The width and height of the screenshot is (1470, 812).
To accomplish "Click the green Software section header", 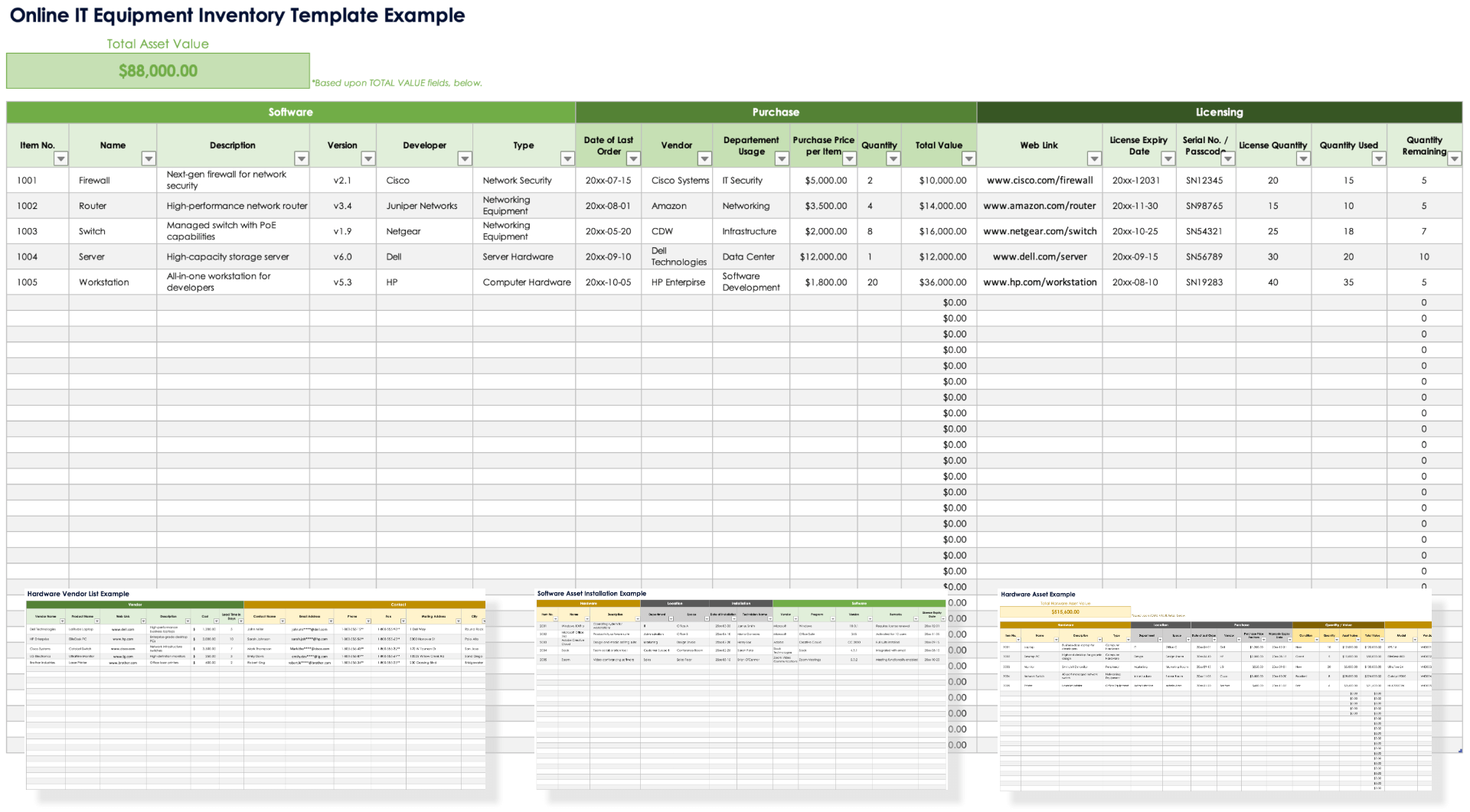I will tap(291, 113).
